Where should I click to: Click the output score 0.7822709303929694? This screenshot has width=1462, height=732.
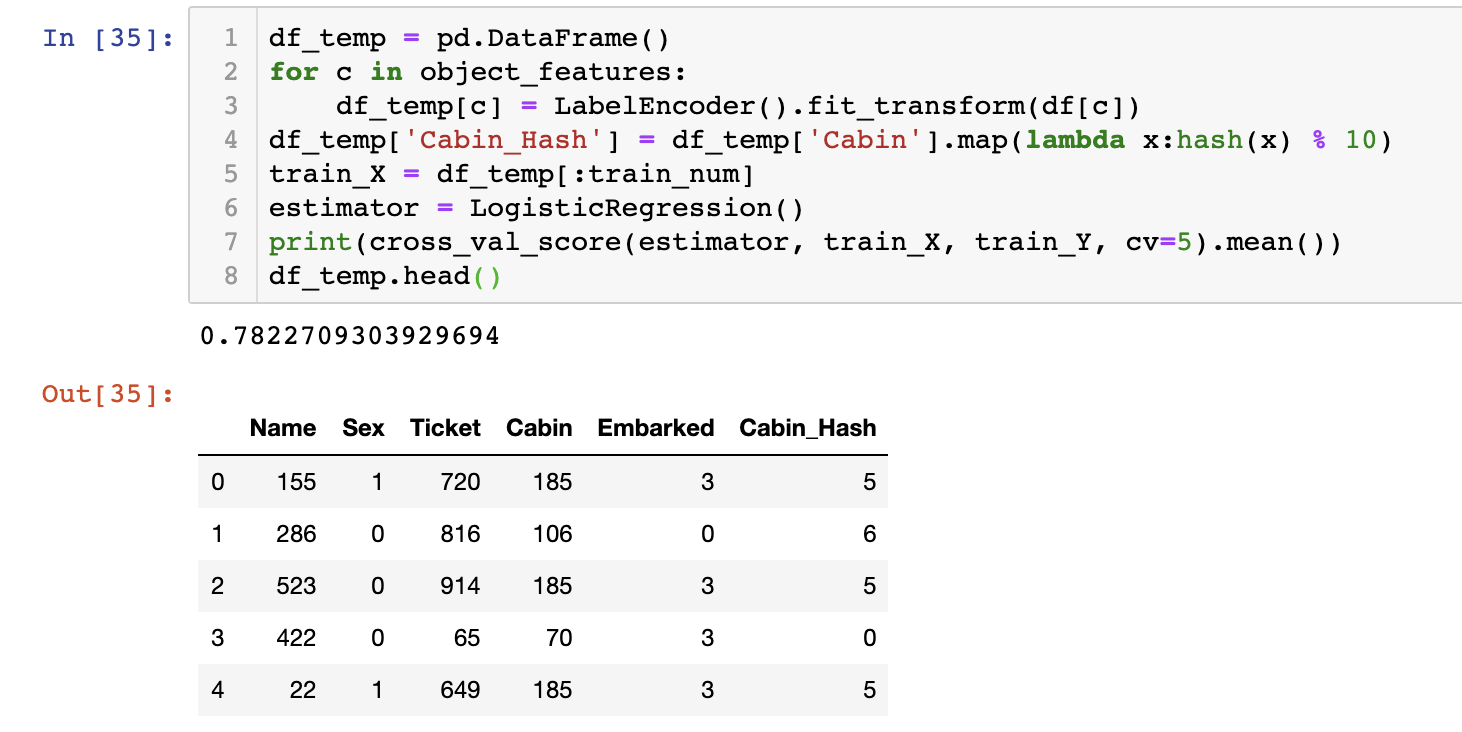coord(350,336)
